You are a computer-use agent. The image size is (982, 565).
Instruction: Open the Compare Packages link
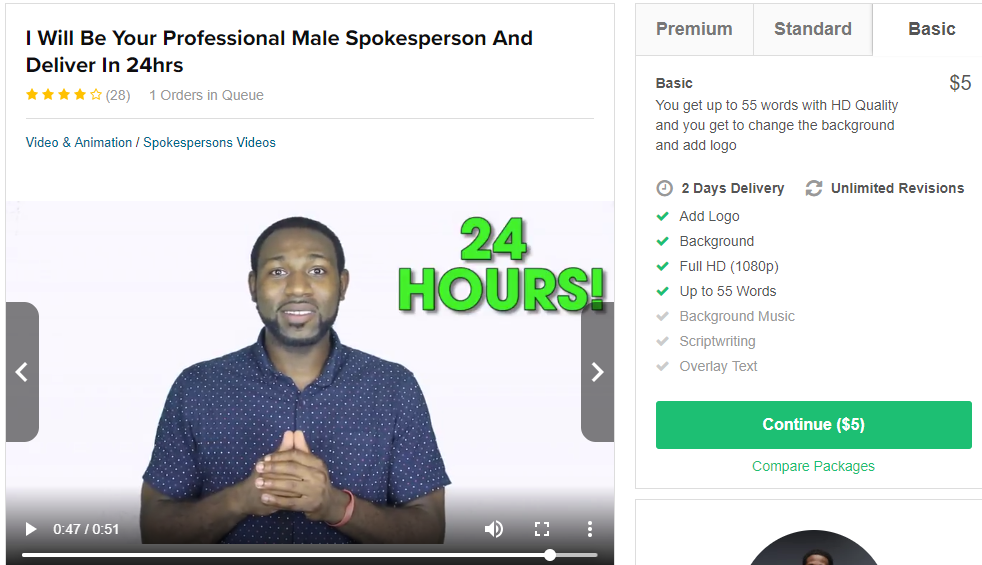pos(813,466)
